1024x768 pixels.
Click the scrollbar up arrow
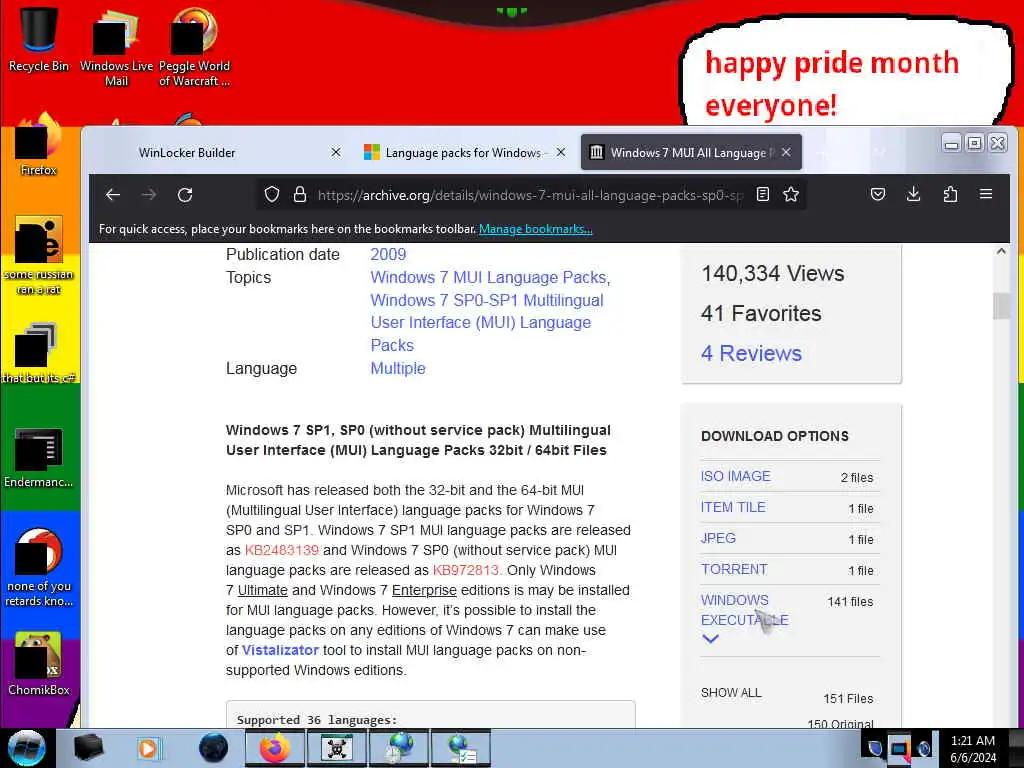point(1001,251)
